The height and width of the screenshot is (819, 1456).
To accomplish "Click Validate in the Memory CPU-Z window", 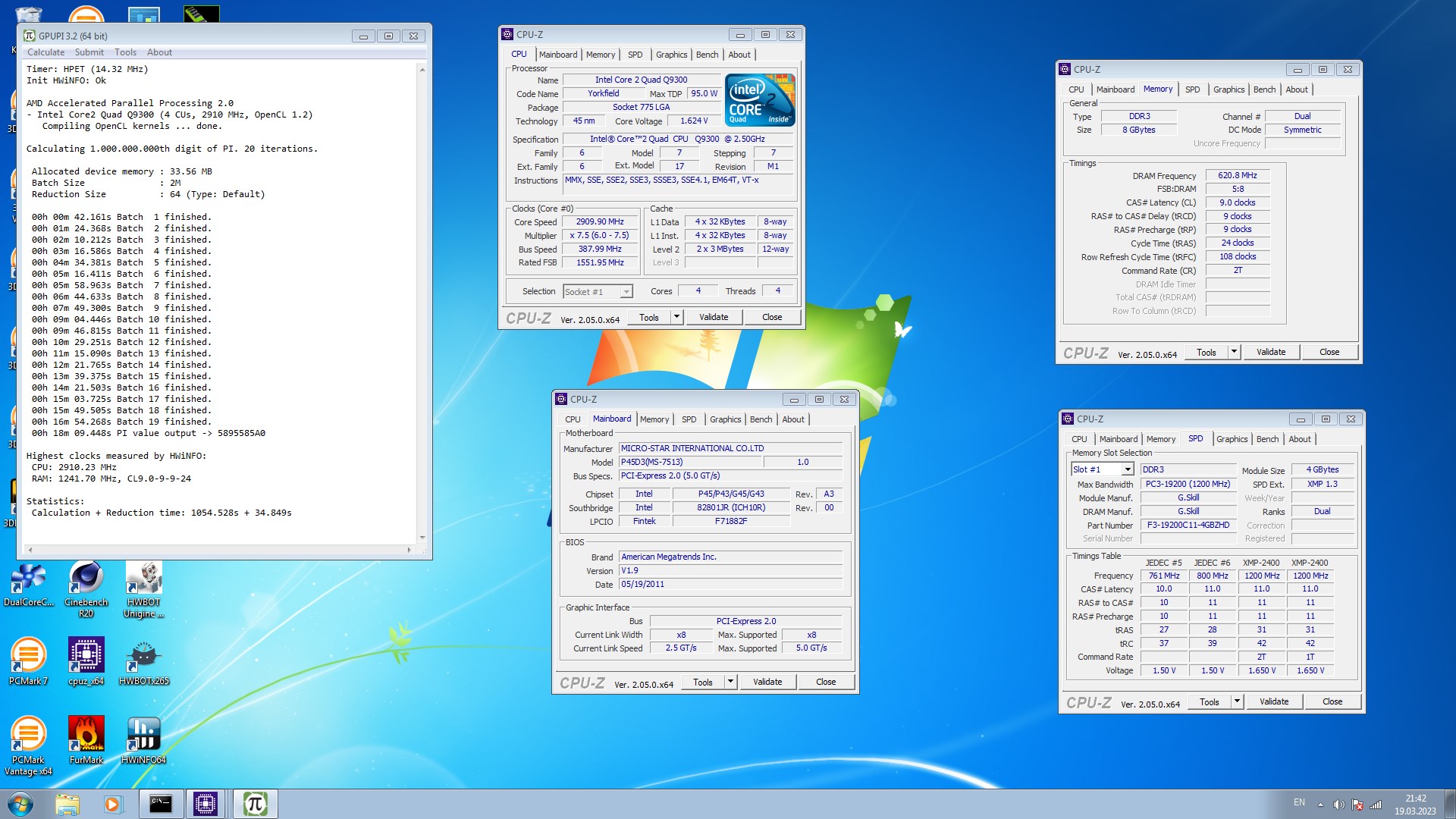I will coord(1270,352).
